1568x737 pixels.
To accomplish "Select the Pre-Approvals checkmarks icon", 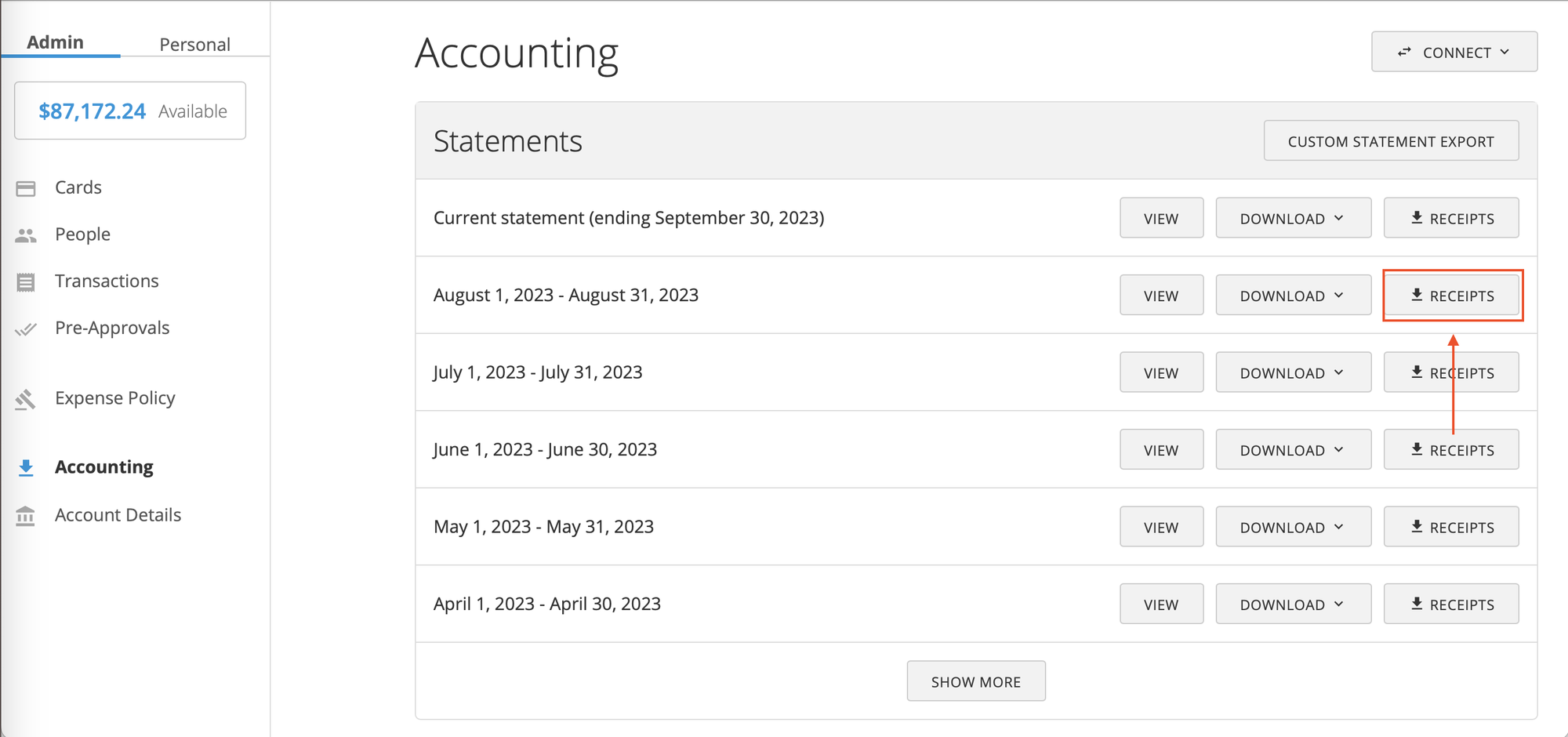I will pyautogui.click(x=26, y=328).
